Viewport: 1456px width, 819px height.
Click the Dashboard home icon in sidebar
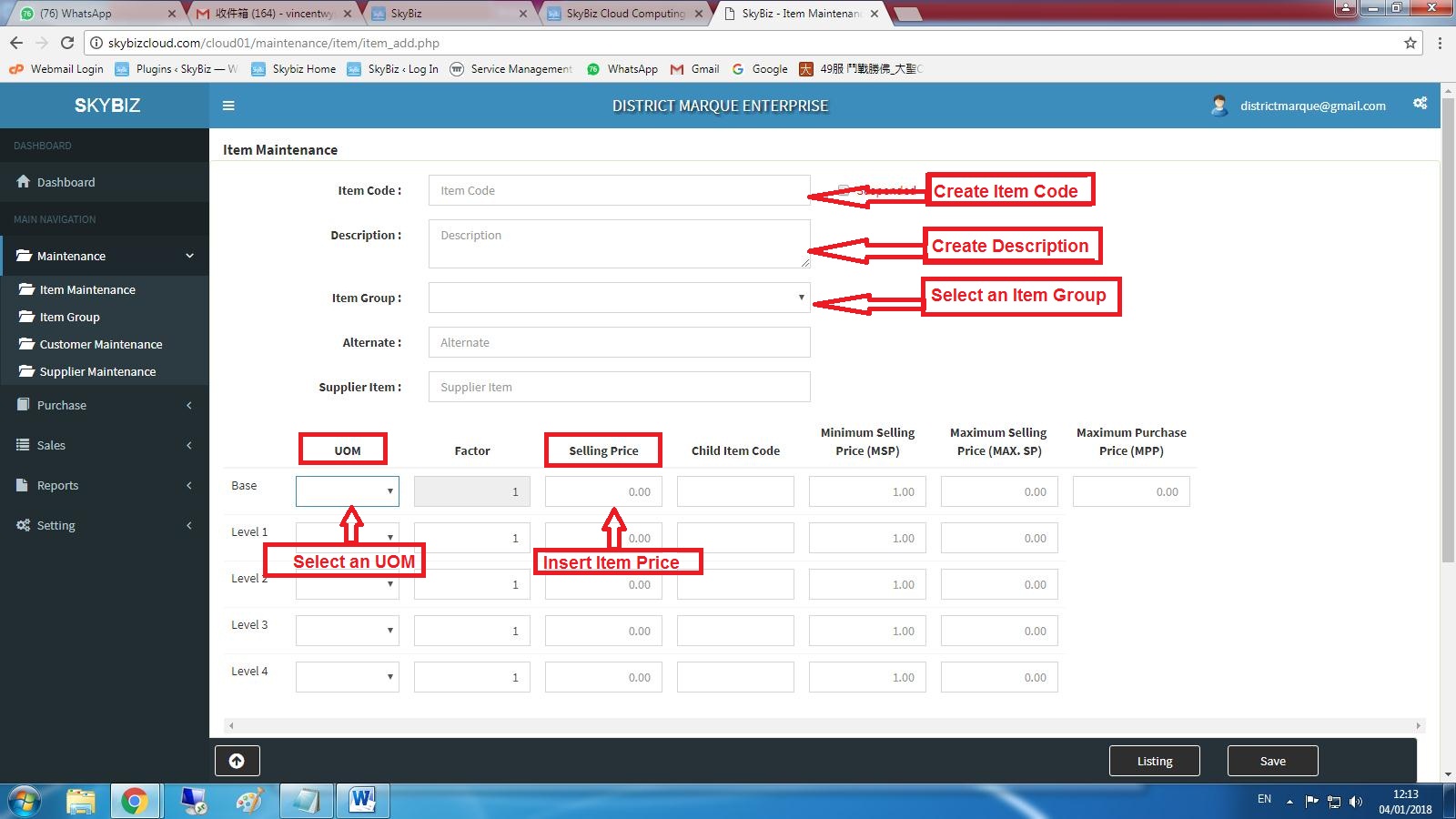click(x=24, y=182)
